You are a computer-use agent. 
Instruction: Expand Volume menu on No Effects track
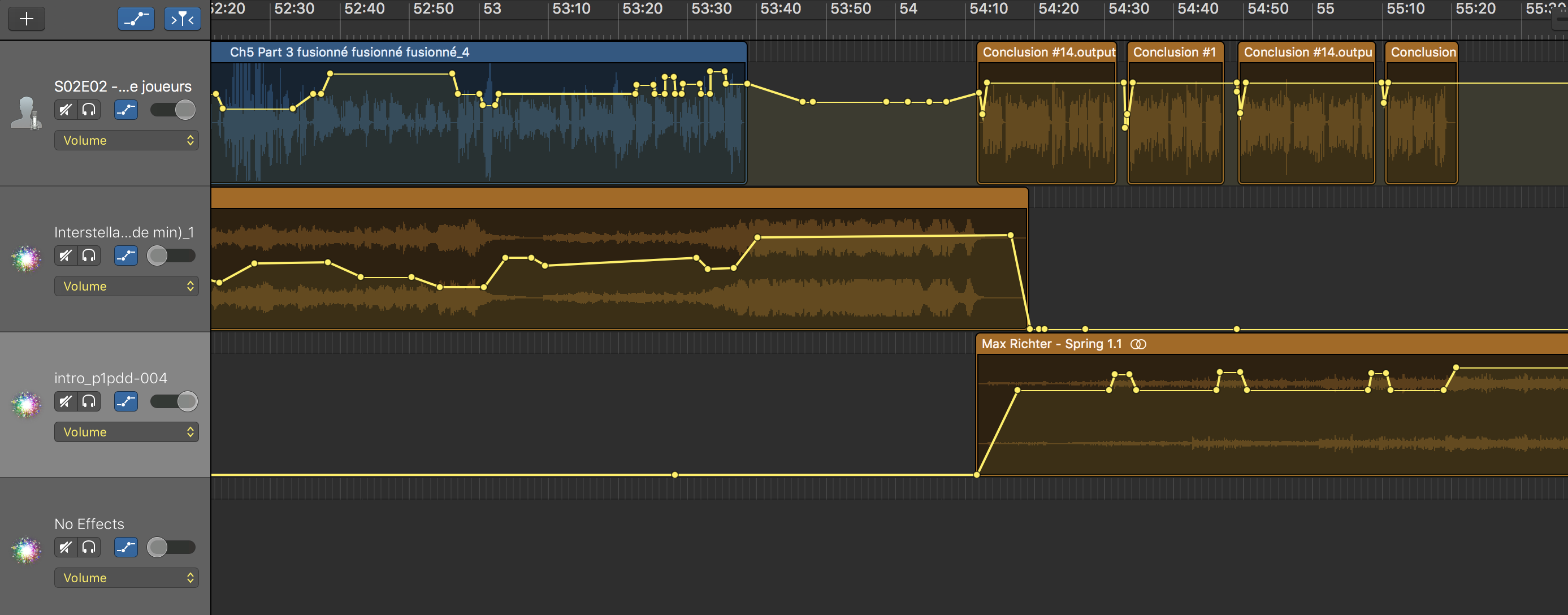(x=126, y=578)
